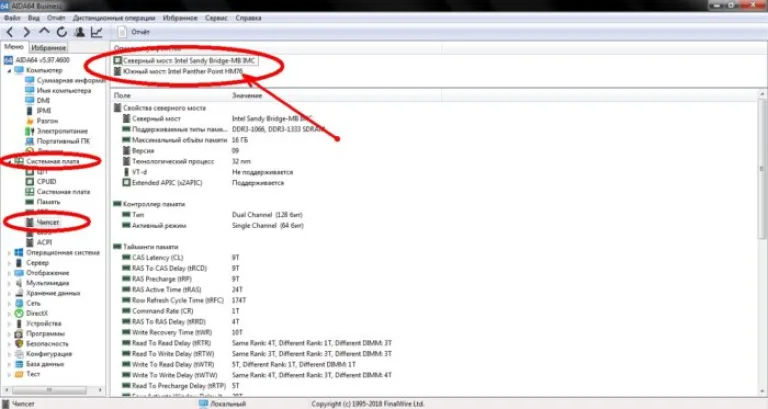Select the Технологический процесс row

186,161
